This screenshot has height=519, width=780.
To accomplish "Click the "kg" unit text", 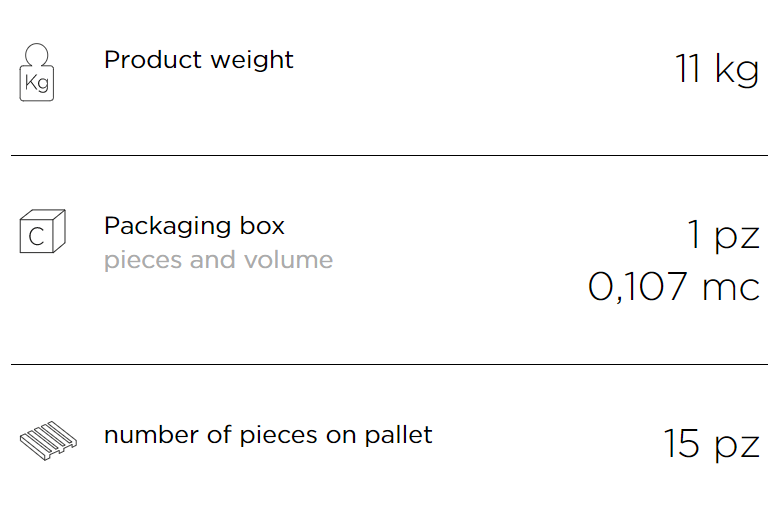I will pos(737,69).
